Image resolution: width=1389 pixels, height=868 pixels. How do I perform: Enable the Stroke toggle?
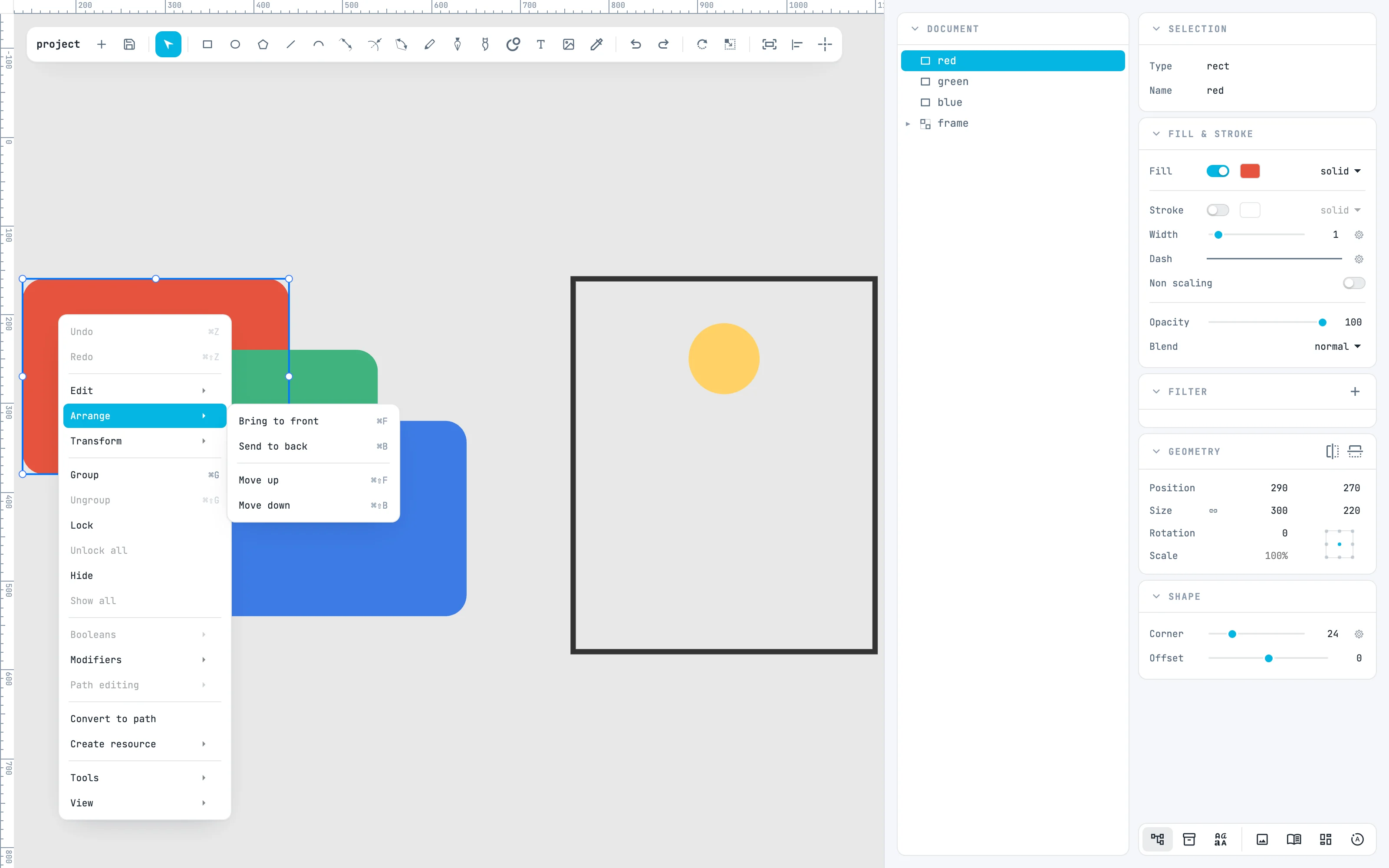(x=1218, y=210)
